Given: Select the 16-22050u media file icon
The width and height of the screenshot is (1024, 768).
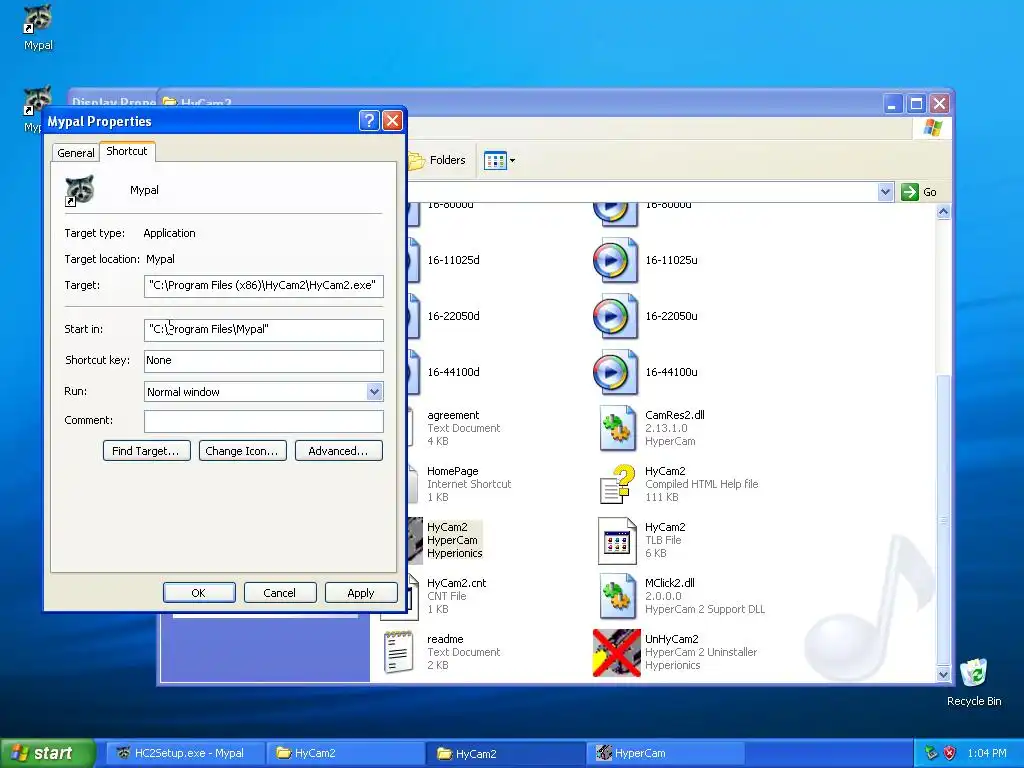Looking at the screenshot, I should 615,316.
